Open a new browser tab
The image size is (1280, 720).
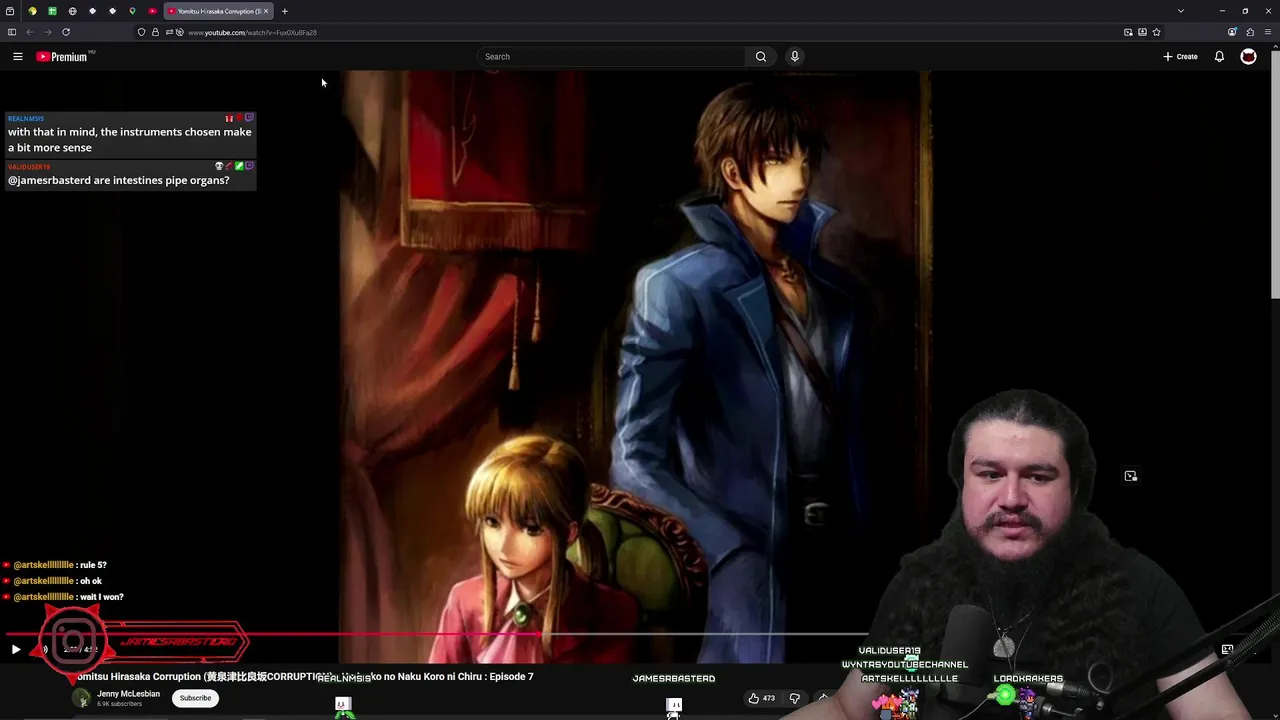(285, 11)
